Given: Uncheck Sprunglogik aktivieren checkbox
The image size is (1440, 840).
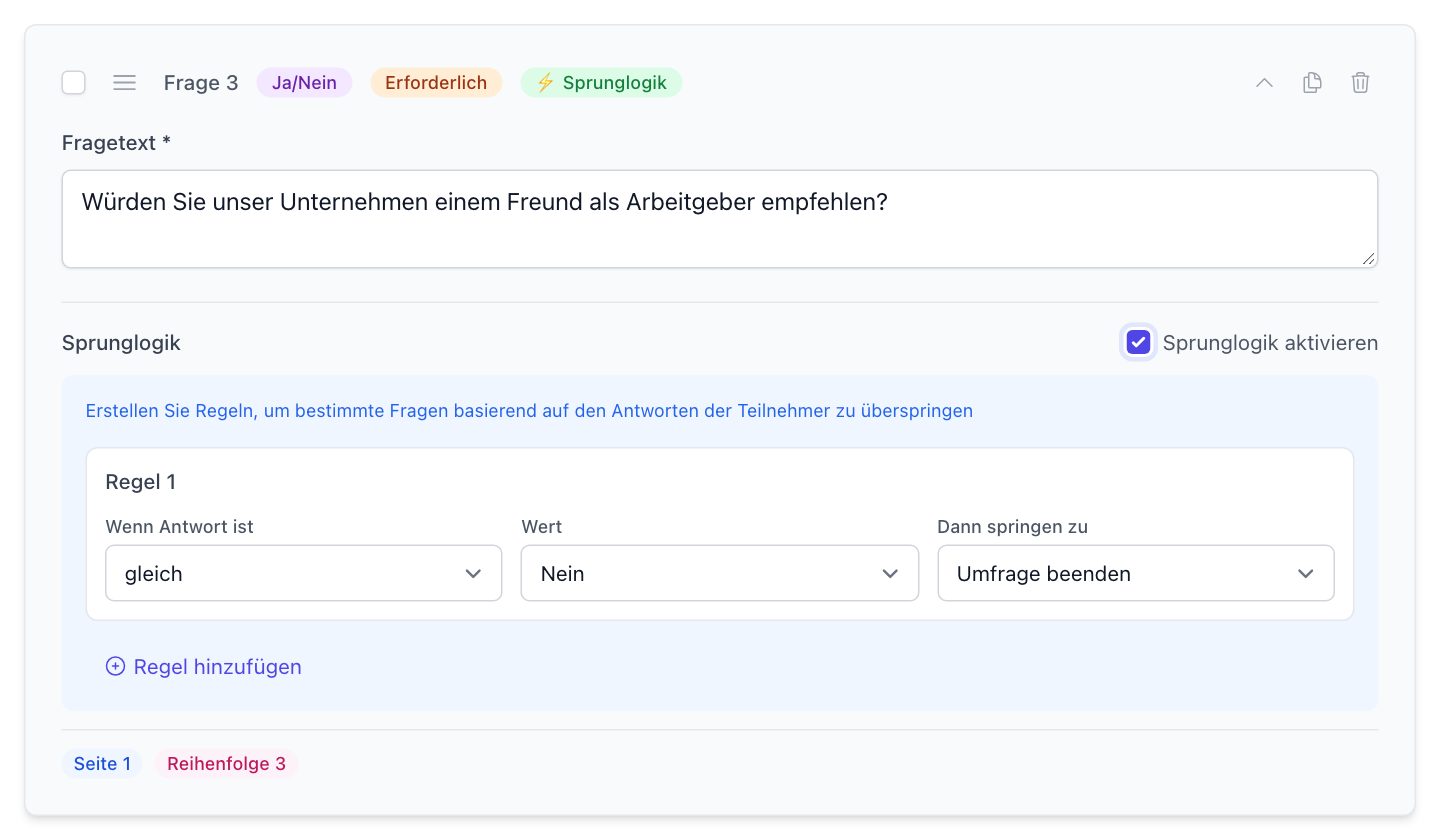Looking at the screenshot, I should pyautogui.click(x=1138, y=343).
